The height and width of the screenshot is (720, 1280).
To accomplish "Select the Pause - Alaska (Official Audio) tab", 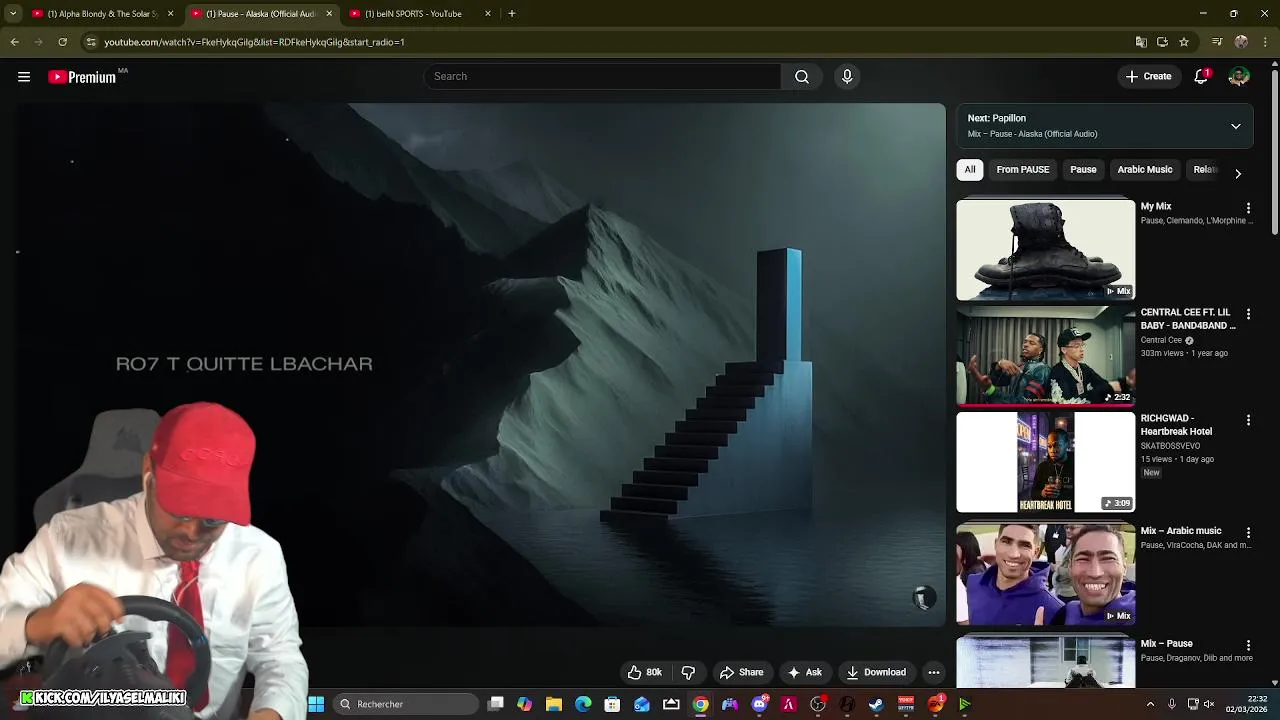I will tap(260, 14).
